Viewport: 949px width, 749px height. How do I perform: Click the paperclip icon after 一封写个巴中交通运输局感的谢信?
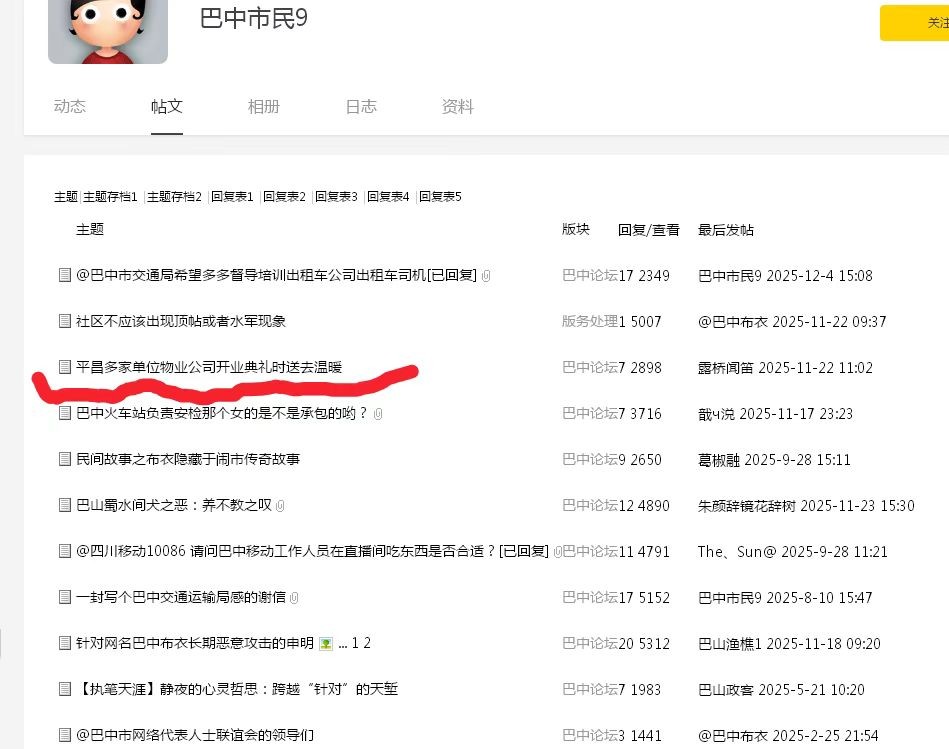coord(294,598)
